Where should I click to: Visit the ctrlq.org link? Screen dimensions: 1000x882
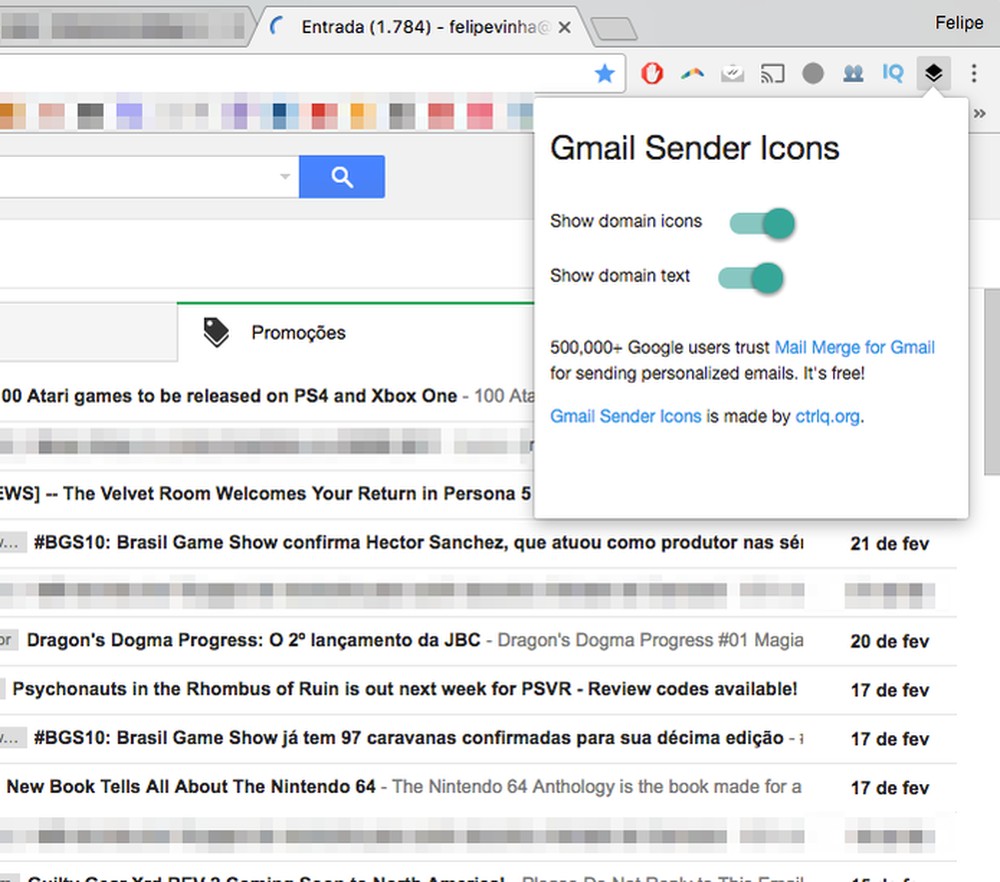pos(827,416)
